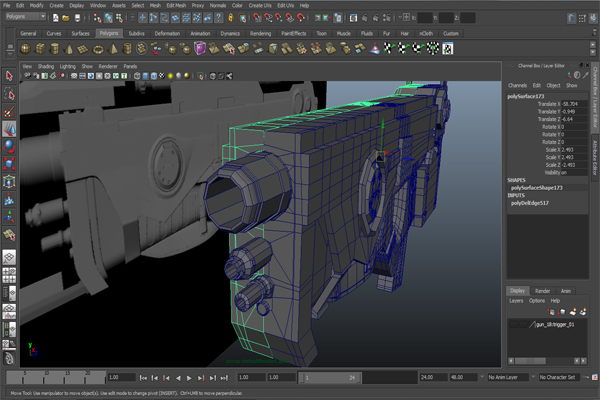The height and width of the screenshot is (400, 600).
Task: Create a polygon pipe from shelf
Action: [127, 49]
